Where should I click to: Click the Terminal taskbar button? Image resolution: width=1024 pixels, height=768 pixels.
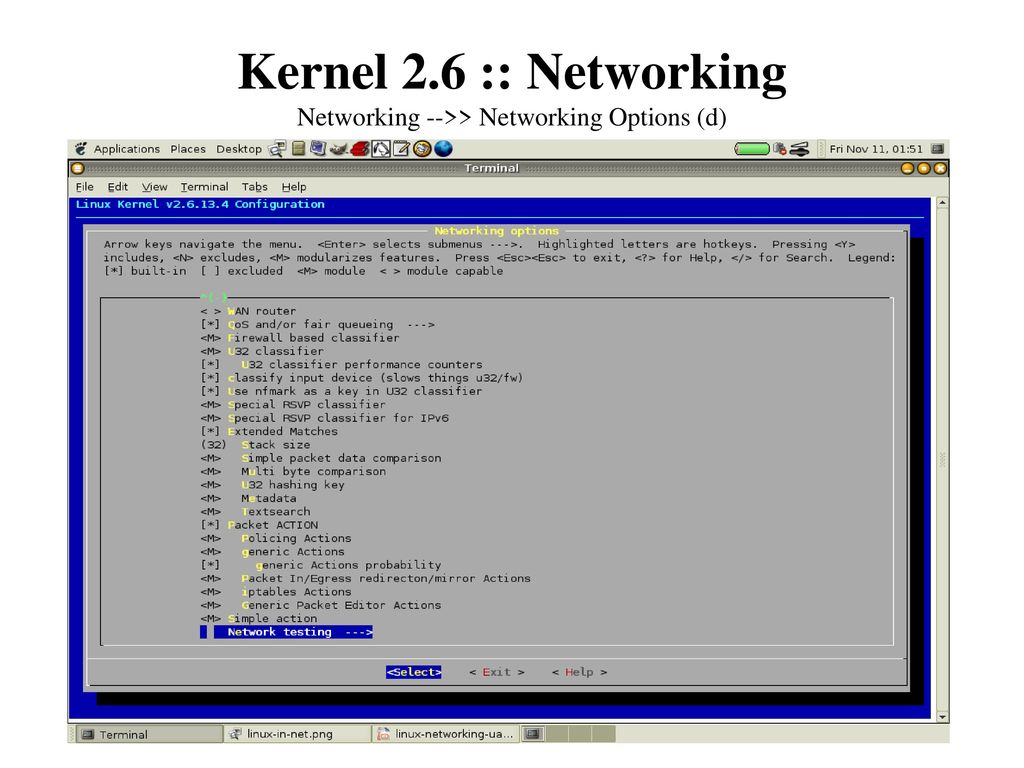coord(148,735)
